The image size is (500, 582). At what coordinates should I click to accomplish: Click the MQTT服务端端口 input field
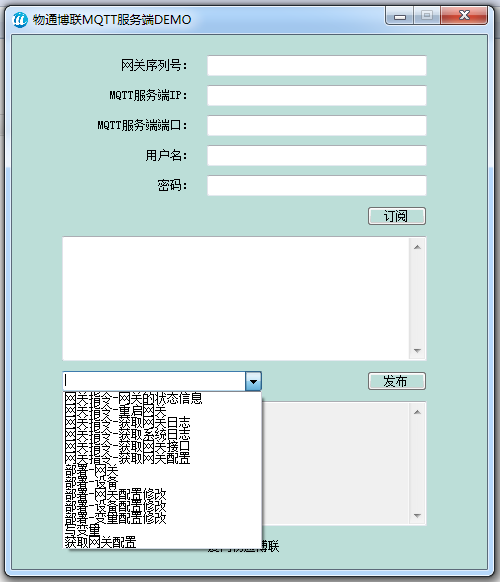[317, 125]
